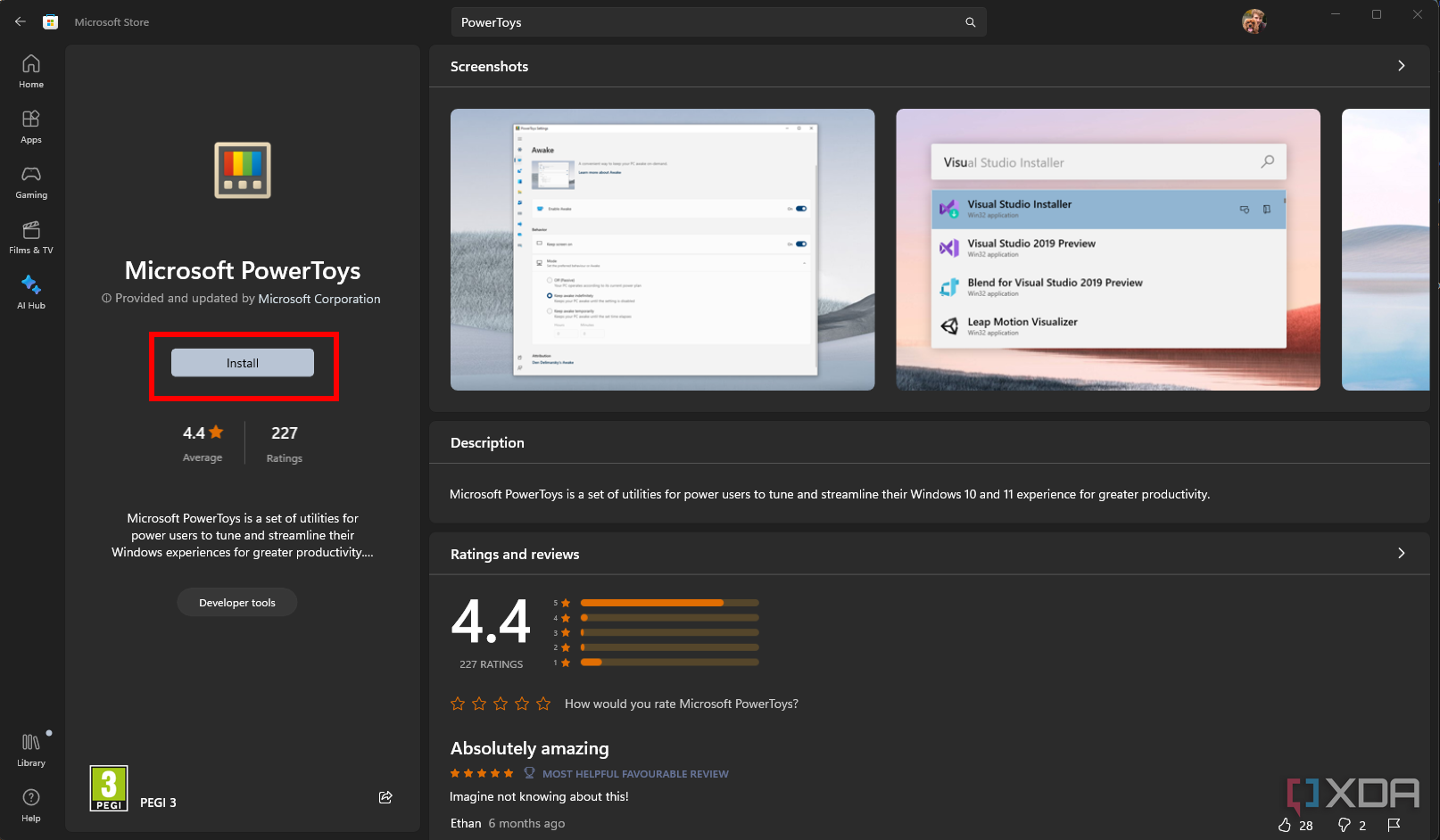Close the Microsoft Store window
Screen dimensions: 1440x840
coord(1418,14)
